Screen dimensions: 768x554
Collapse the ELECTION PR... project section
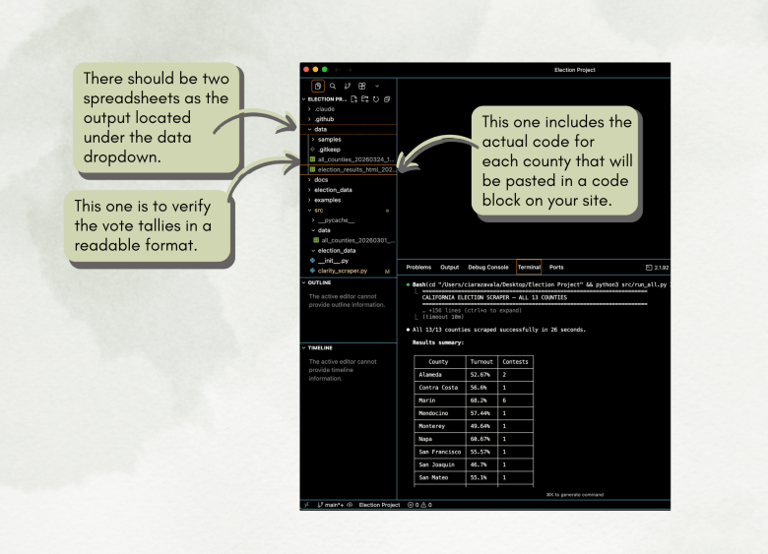(323, 99)
